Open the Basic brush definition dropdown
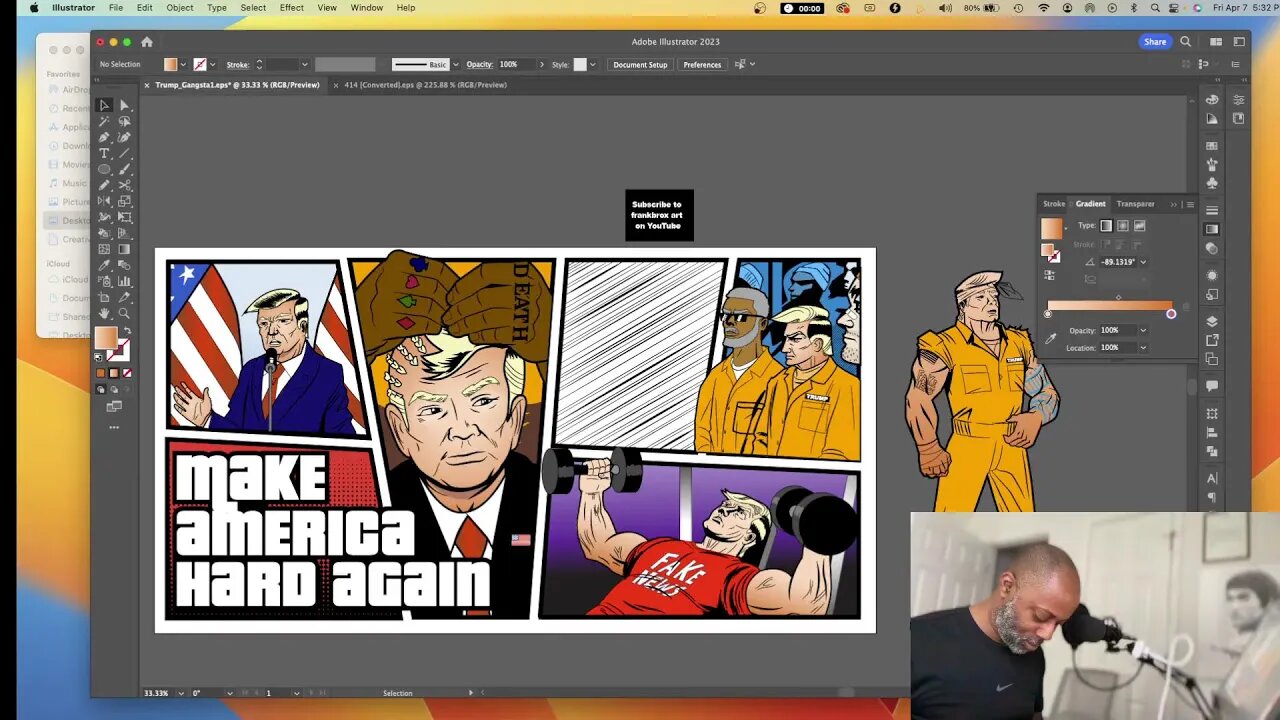This screenshot has height=720, width=1280. (456, 64)
